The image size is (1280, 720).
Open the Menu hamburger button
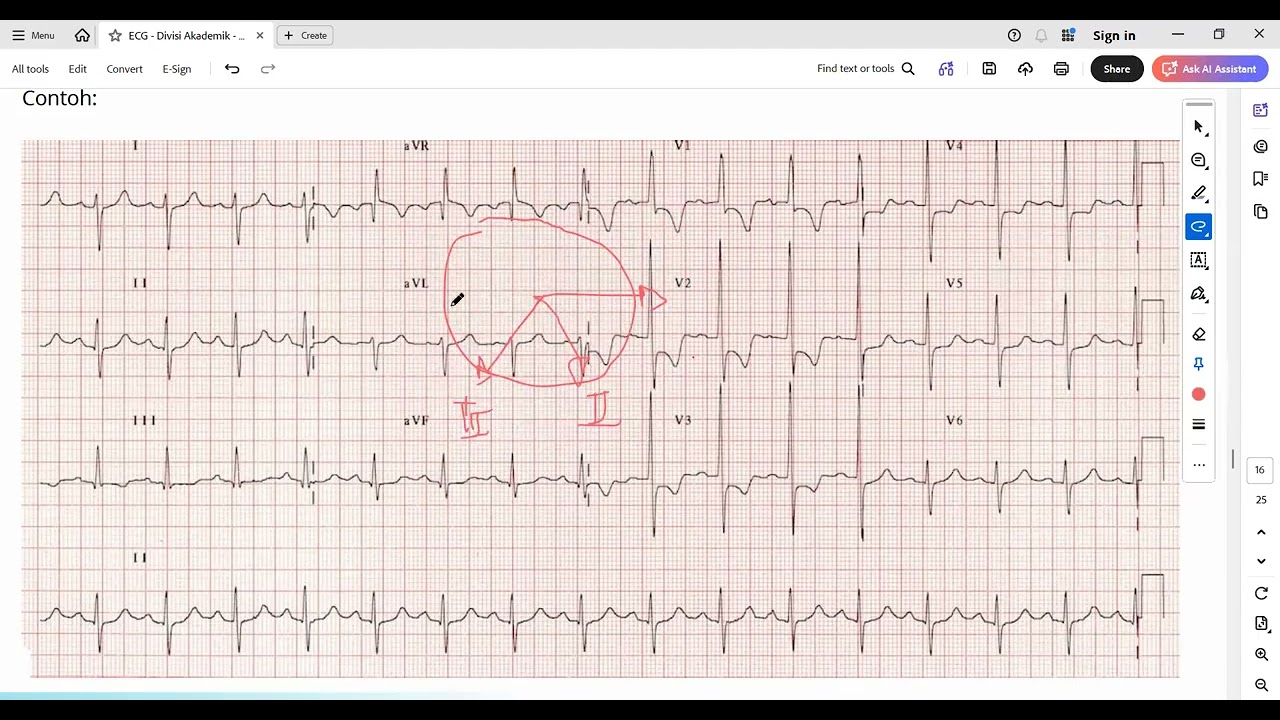point(33,35)
